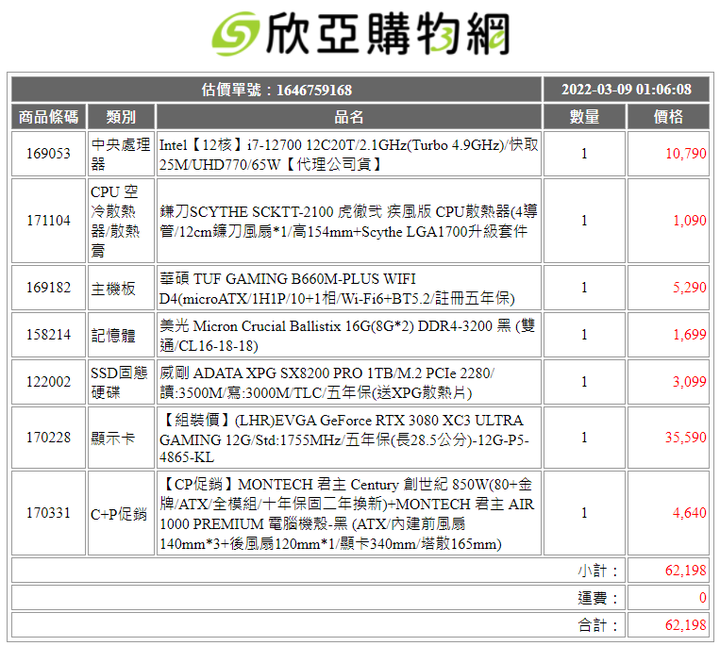Click the 合計 amount 62,198

click(x=686, y=625)
